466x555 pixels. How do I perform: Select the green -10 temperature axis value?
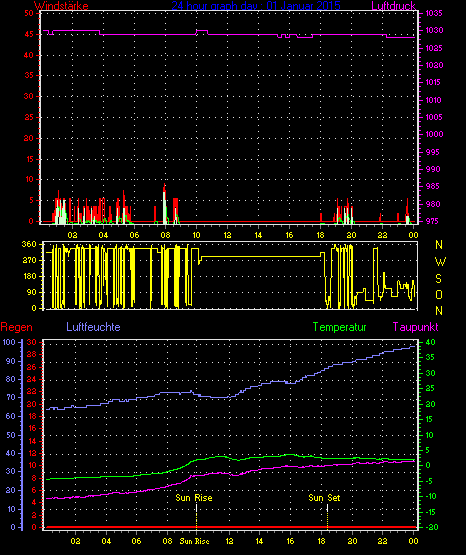[429, 496]
